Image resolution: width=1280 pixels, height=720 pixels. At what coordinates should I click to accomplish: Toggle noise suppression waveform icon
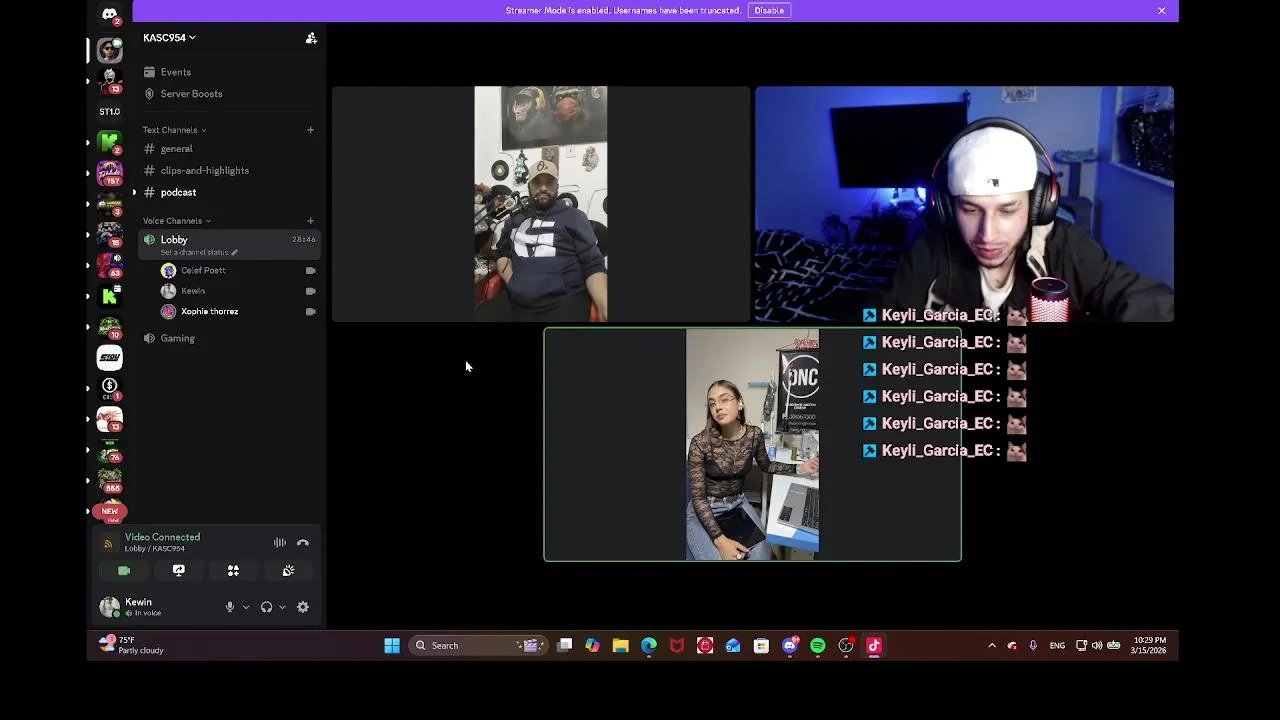coord(280,543)
